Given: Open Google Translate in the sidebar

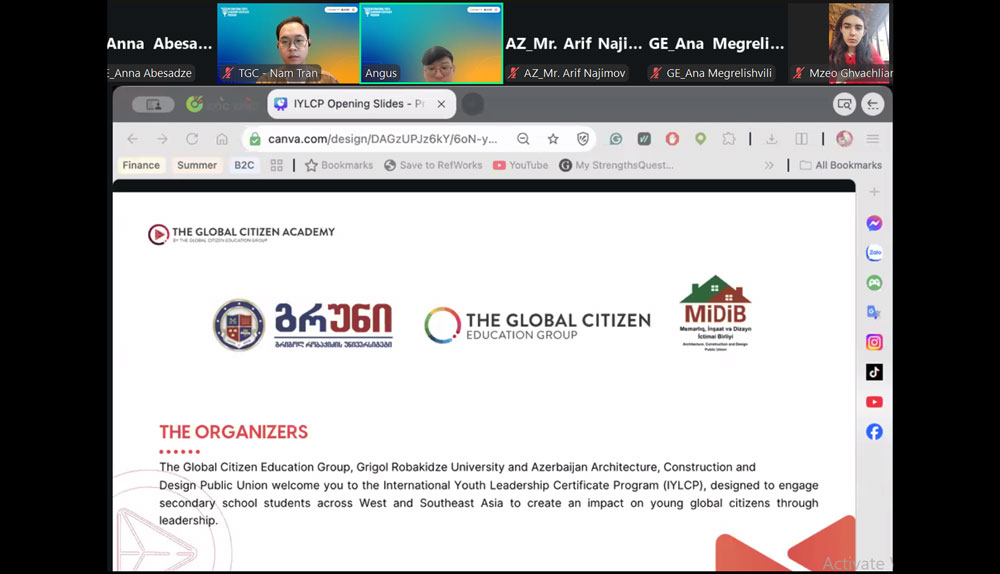Looking at the screenshot, I should point(874,312).
